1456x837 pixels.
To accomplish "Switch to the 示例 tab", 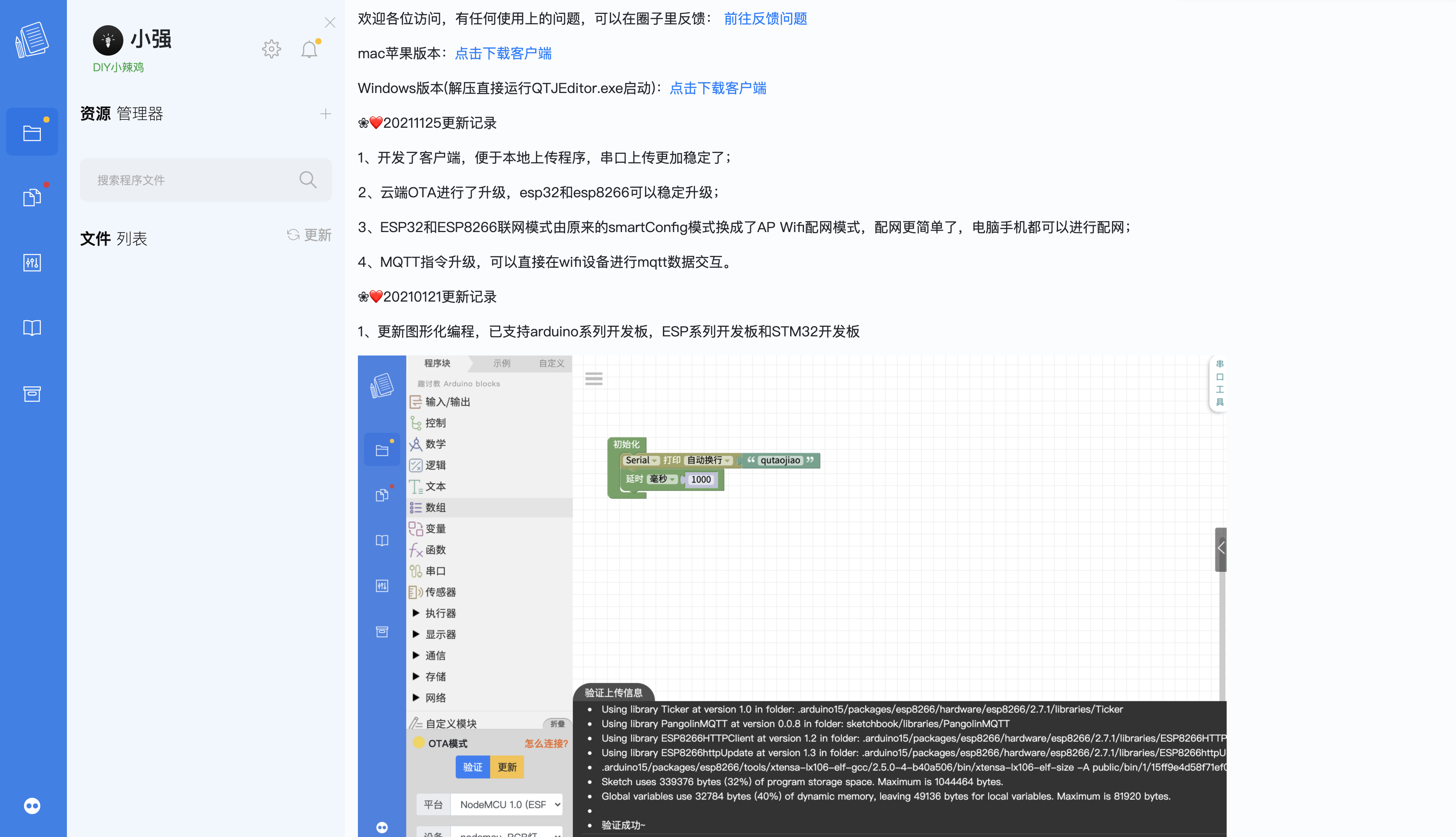I will coord(501,363).
